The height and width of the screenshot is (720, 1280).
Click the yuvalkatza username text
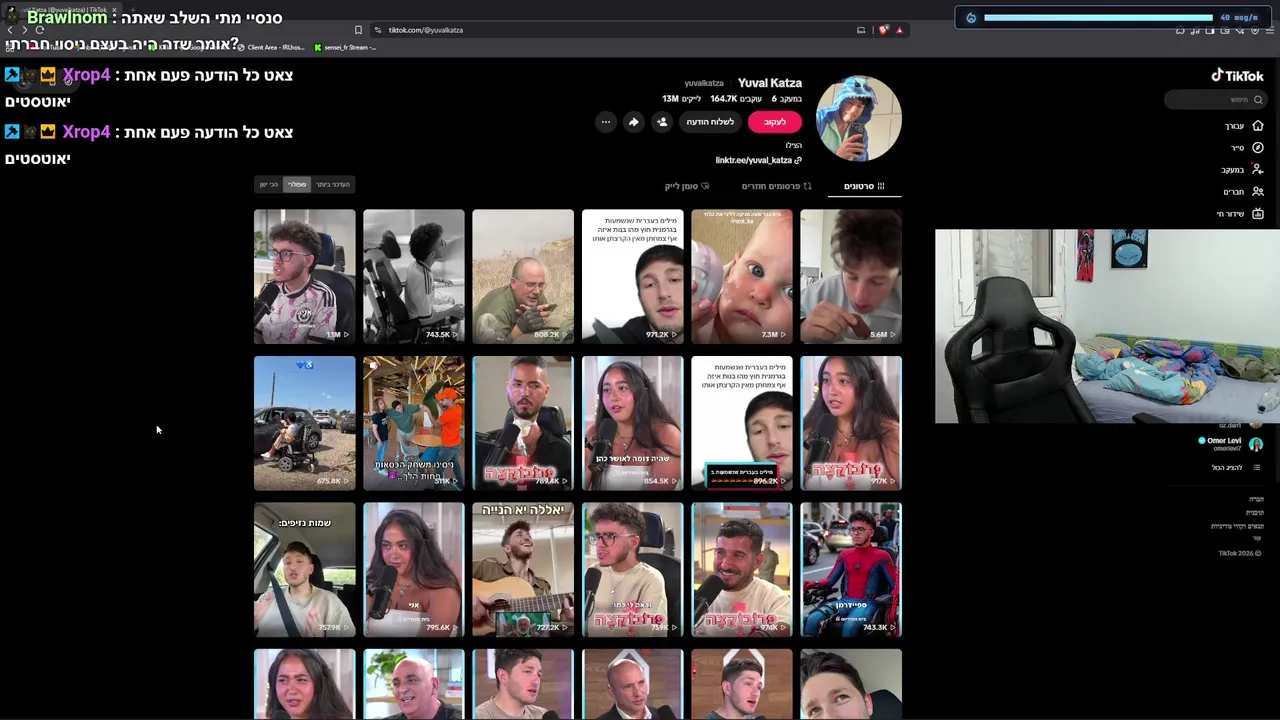coord(704,84)
